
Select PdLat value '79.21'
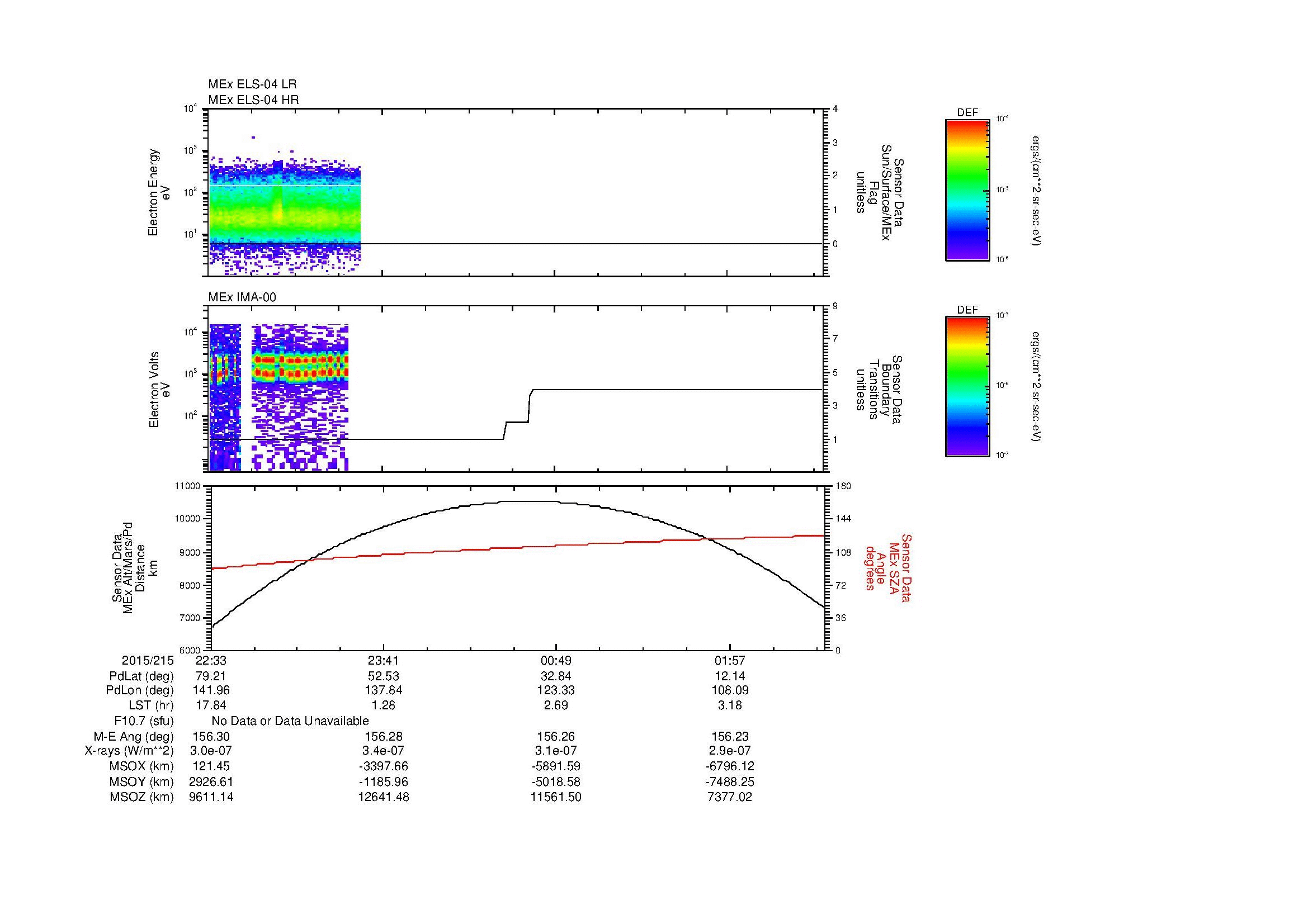(x=211, y=676)
